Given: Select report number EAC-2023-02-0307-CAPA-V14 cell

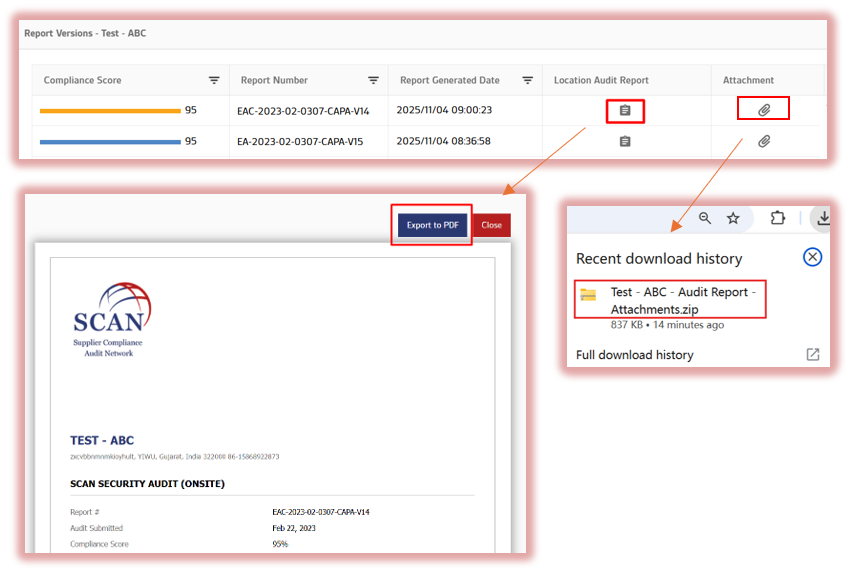Looking at the screenshot, I should click(303, 111).
